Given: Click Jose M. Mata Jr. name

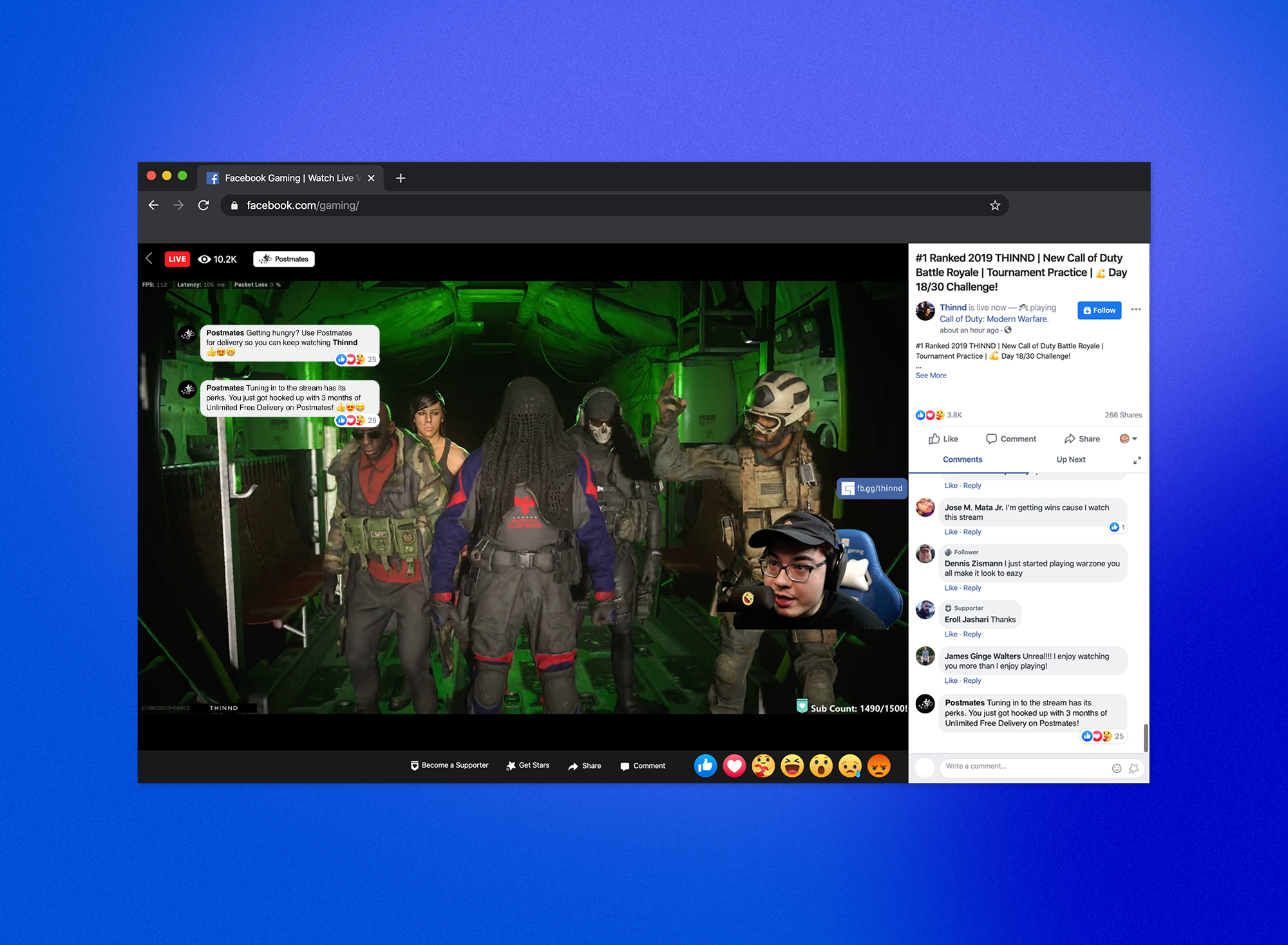Looking at the screenshot, I should pos(974,508).
